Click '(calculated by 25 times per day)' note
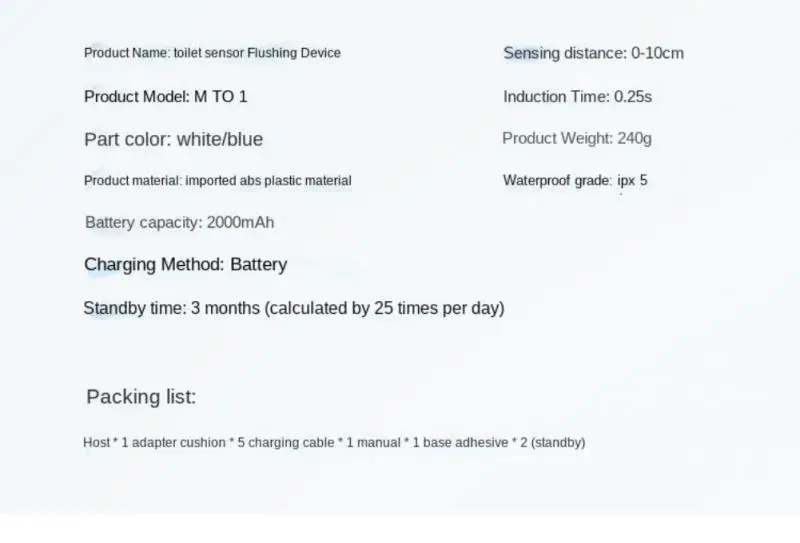 (x=384, y=308)
